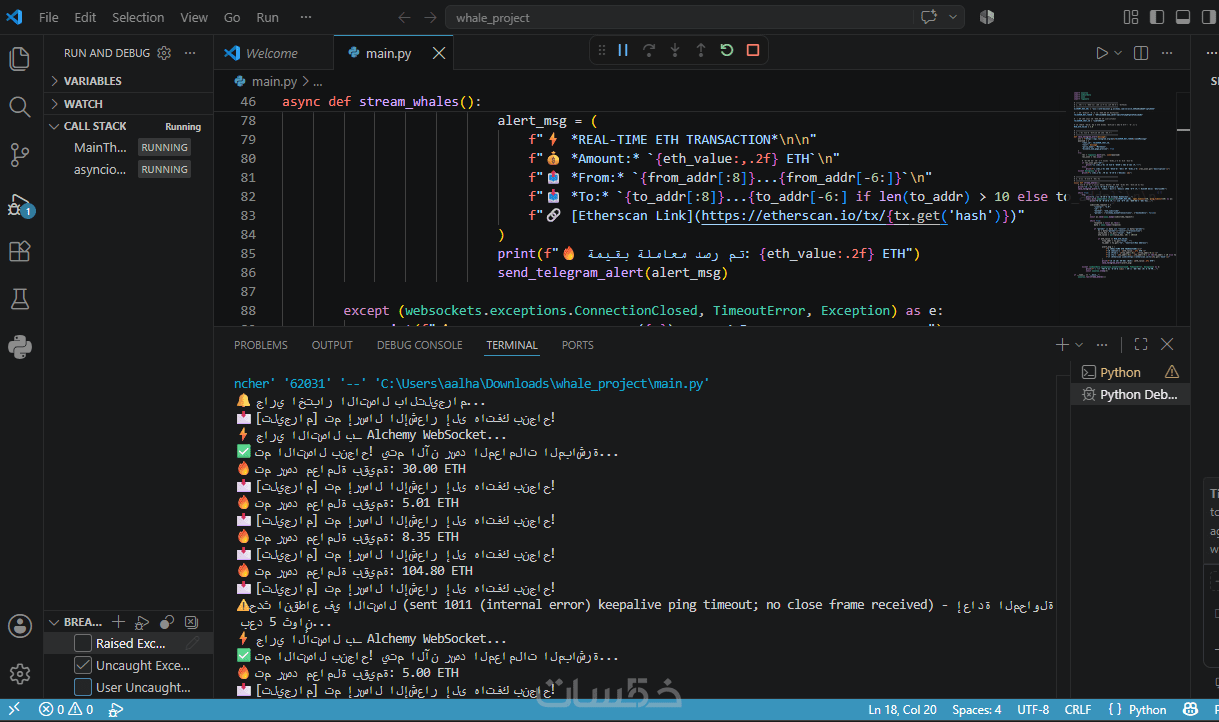Pause the debug session

point(623,50)
